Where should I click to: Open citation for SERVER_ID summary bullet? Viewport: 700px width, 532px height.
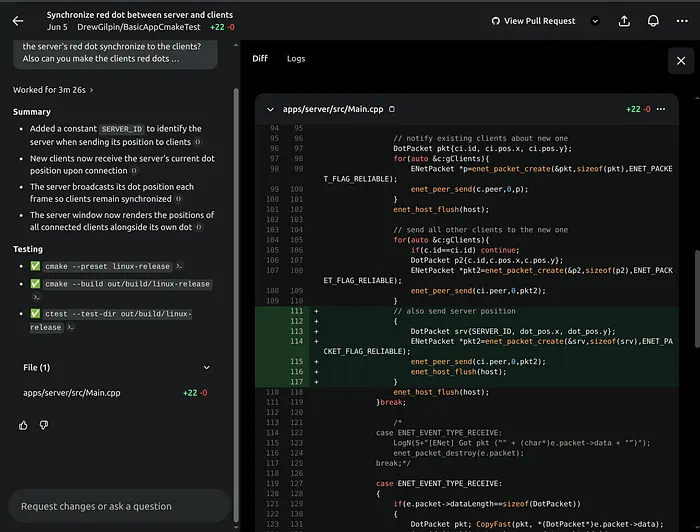[x=198, y=142]
